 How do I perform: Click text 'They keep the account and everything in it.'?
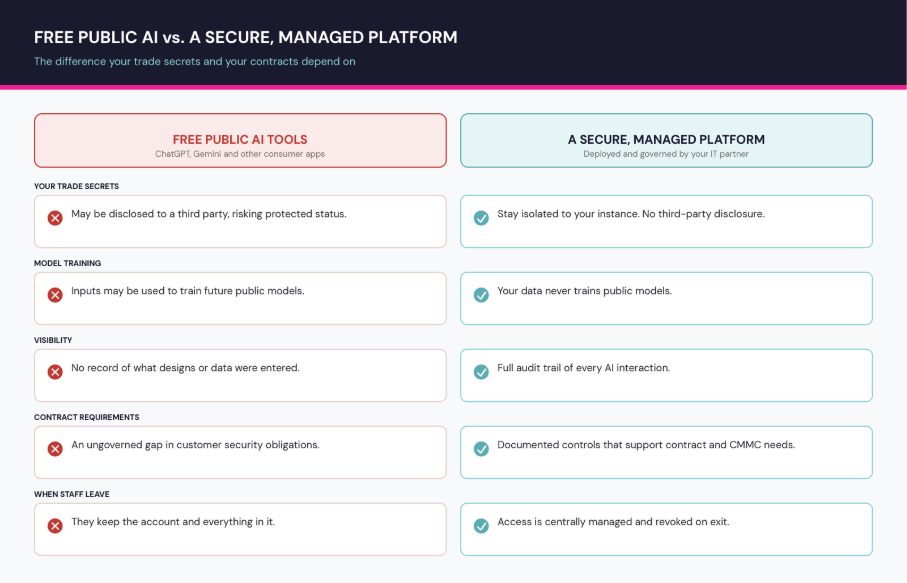point(173,522)
